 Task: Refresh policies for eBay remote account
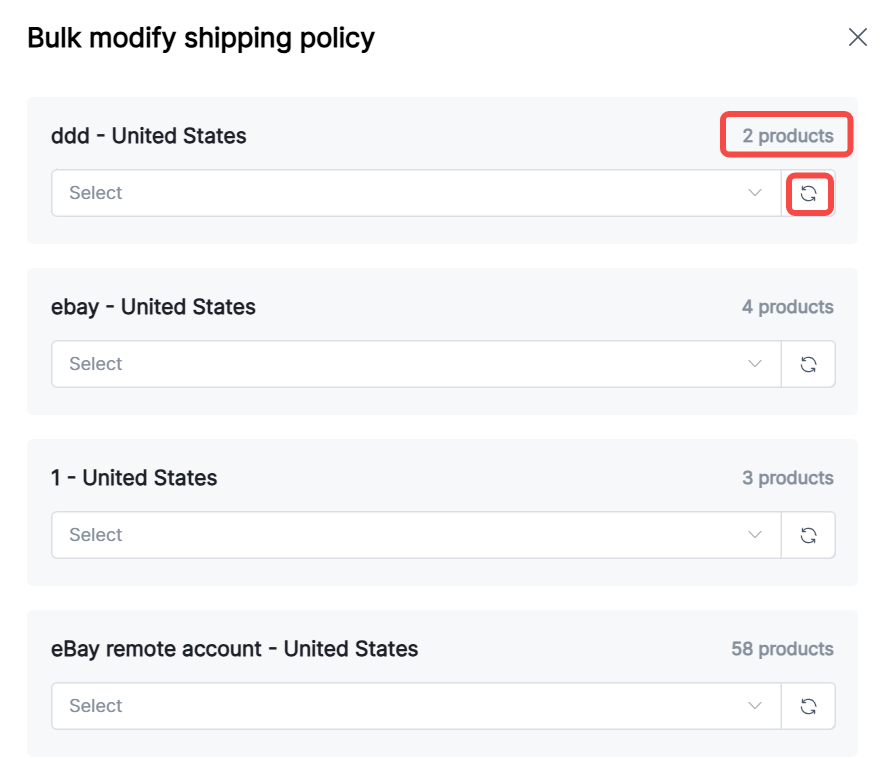click(x=809, y=706)
